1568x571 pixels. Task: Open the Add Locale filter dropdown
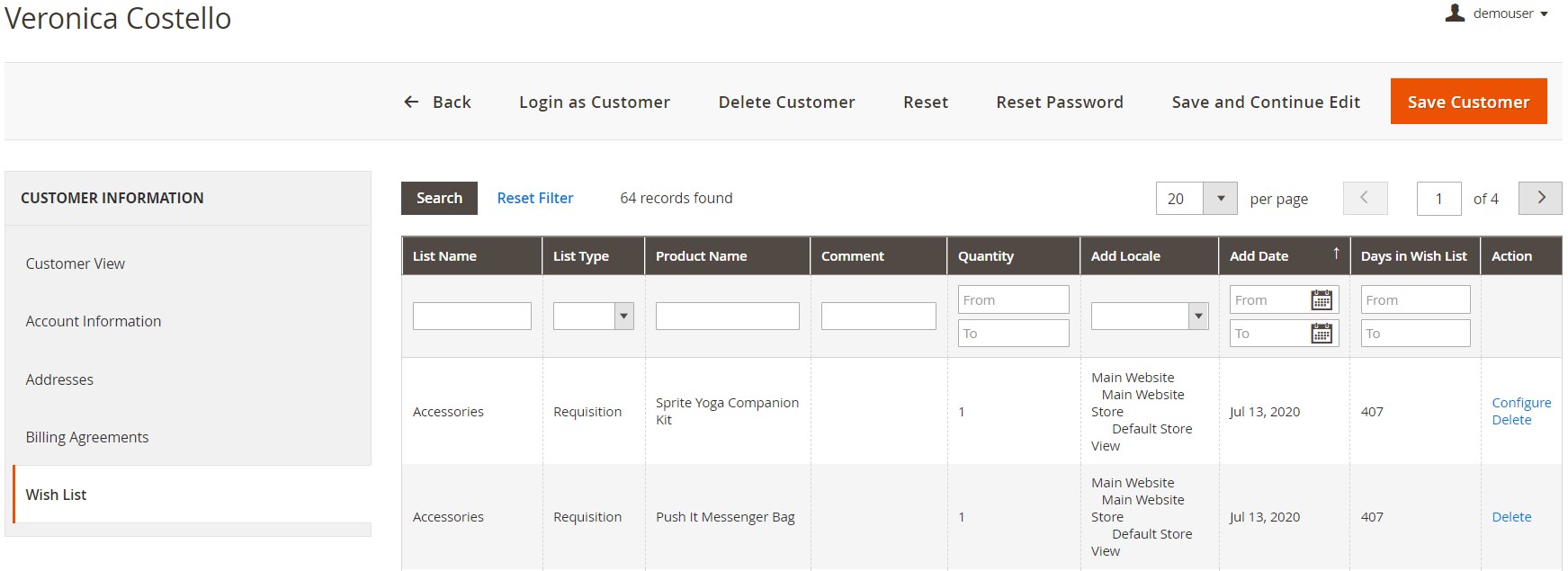(1197, 316)
